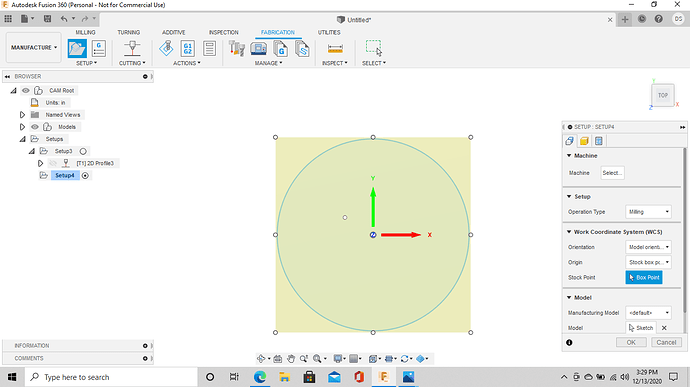Toggle visibility eye of Models node
690x387 pixels.
pyautogui.click(x=35, y=127)
